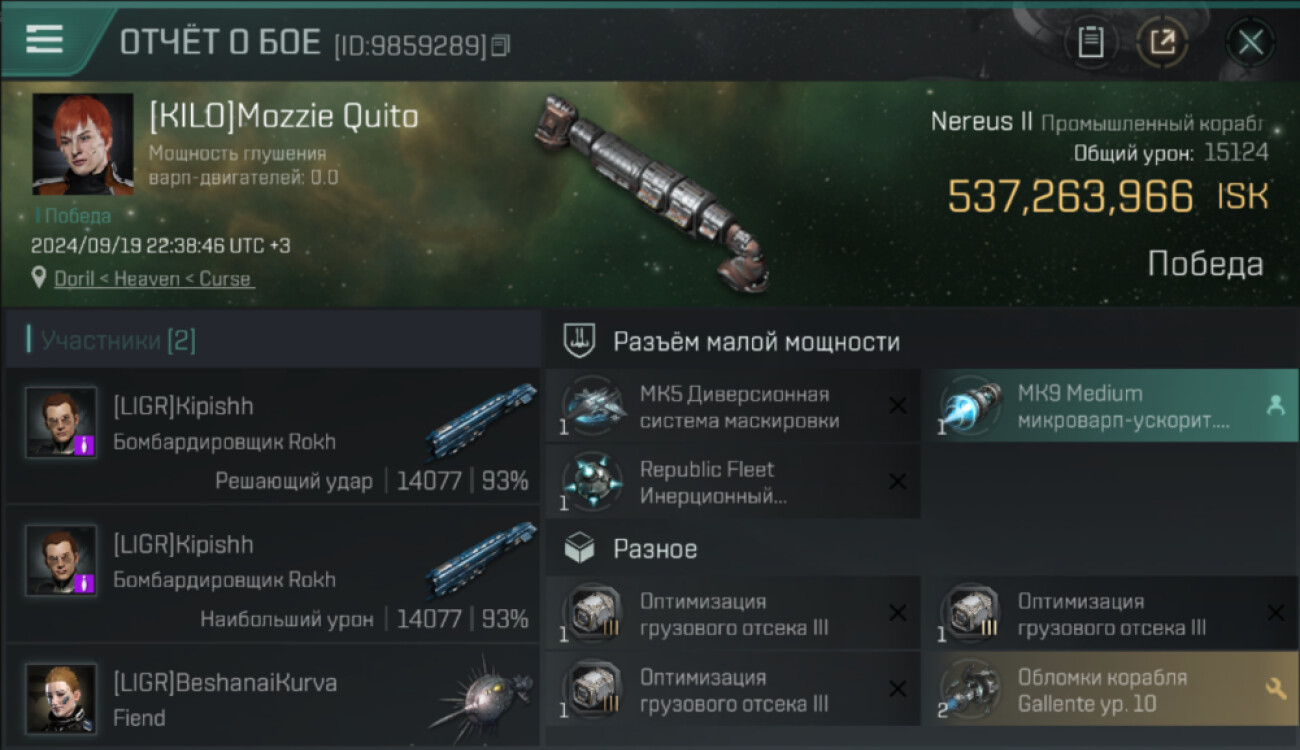Image resolution: width=1300 pixels, height=750 pixels.
Task: Click the wrench icon on Обломки корабля
Action: pyautogui.click(x=1275, y=688)
